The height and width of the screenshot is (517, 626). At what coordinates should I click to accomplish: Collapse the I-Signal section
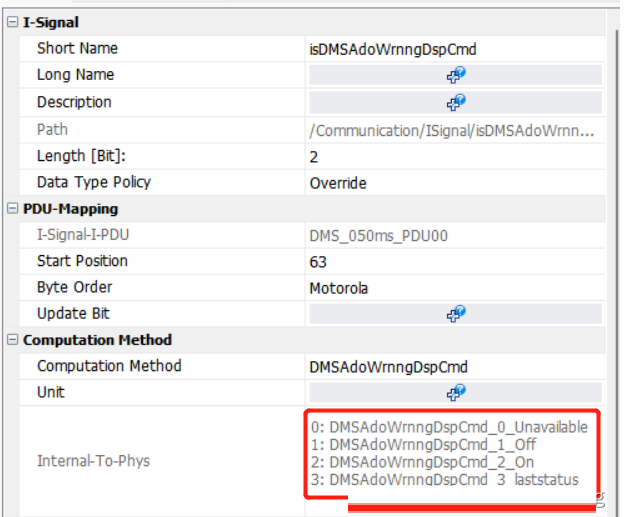pos(13,22)
